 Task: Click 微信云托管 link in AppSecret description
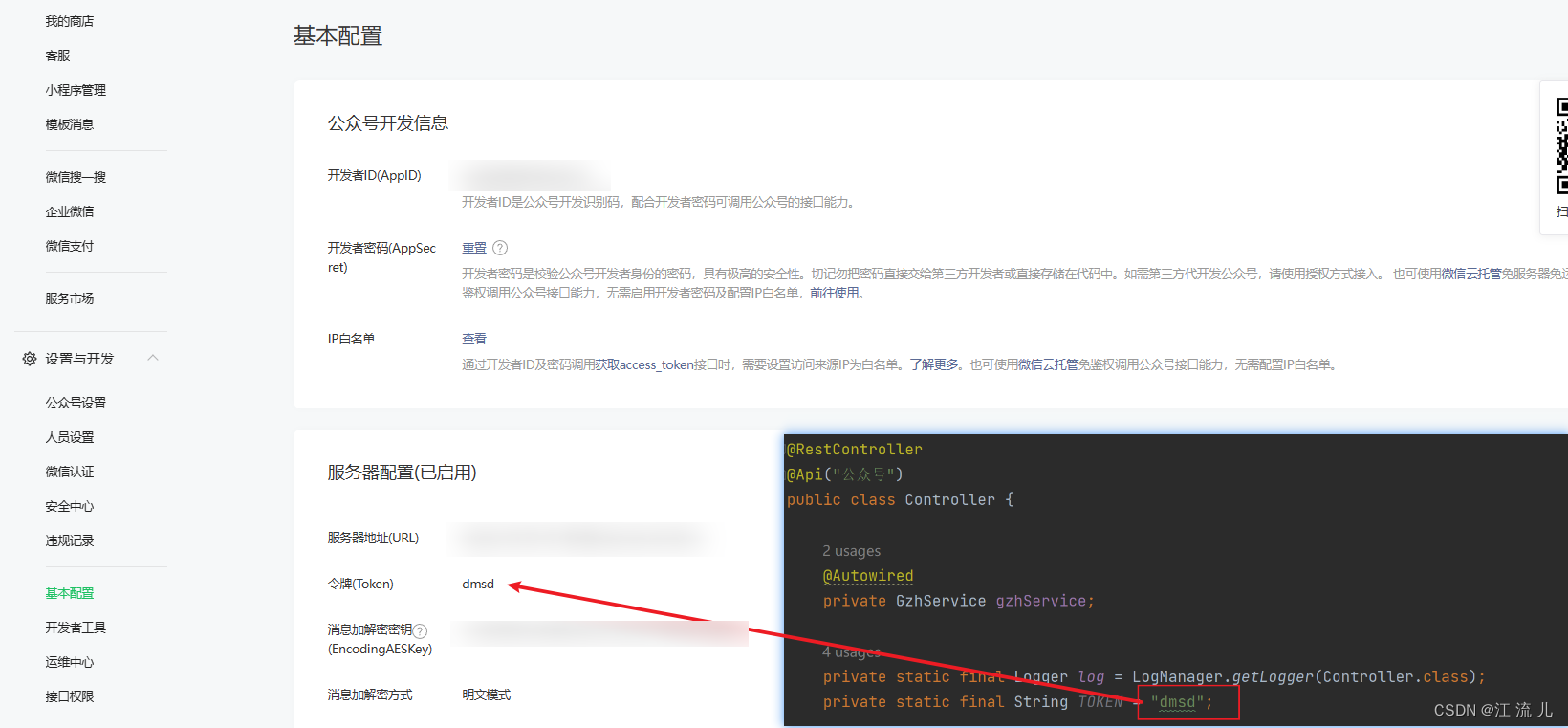[1471, 274]
